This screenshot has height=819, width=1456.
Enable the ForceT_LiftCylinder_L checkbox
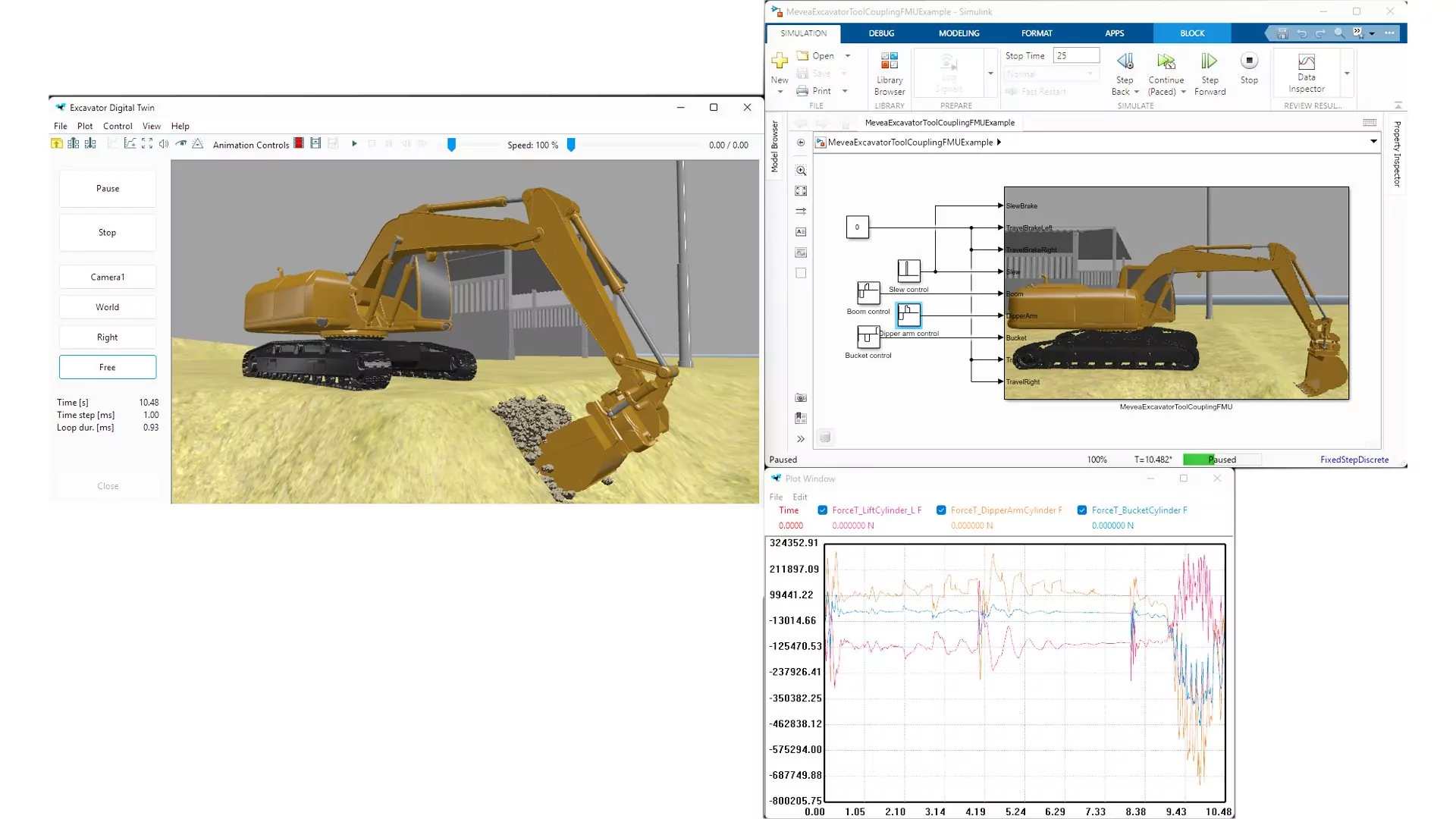tap(822, 510)
